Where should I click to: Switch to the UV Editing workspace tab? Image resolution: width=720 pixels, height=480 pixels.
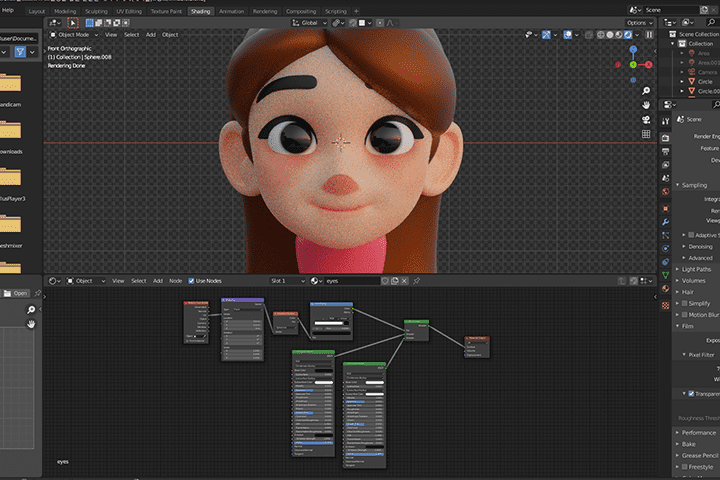point(129,11)
